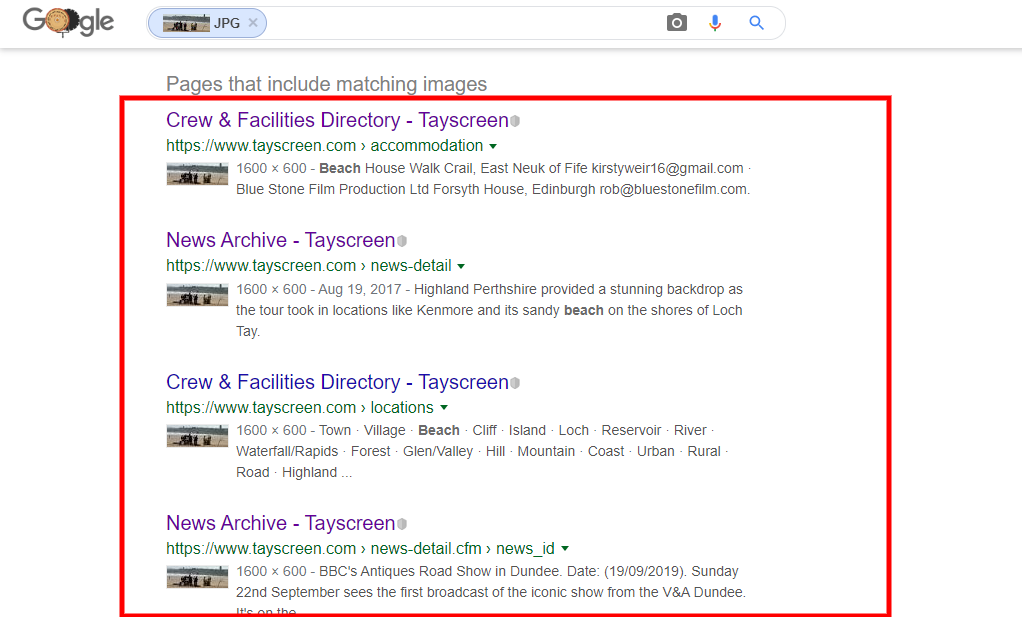This screenshot has width=1022, height=617.
Task: Open thumbnail of the Antiques Road Show result
Action: pos(197,577)
